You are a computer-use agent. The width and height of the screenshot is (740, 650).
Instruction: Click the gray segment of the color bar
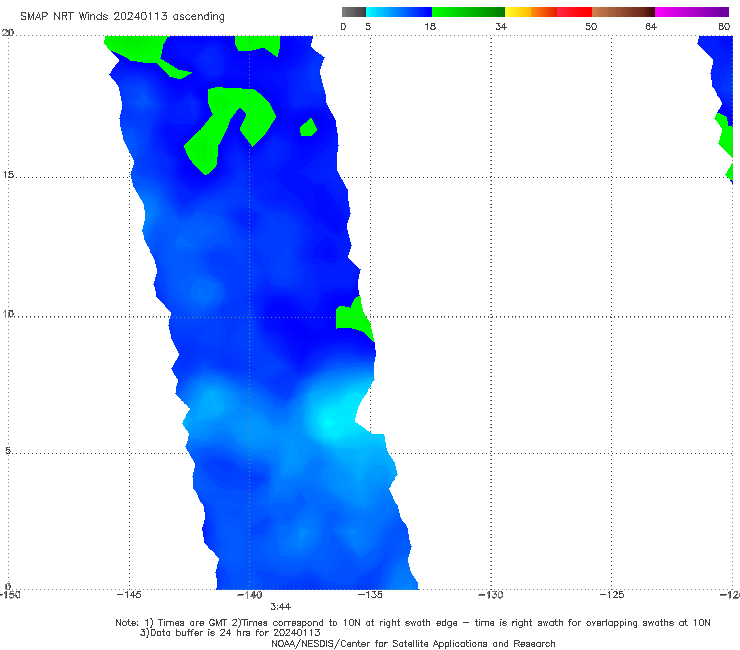pos(353,12)
